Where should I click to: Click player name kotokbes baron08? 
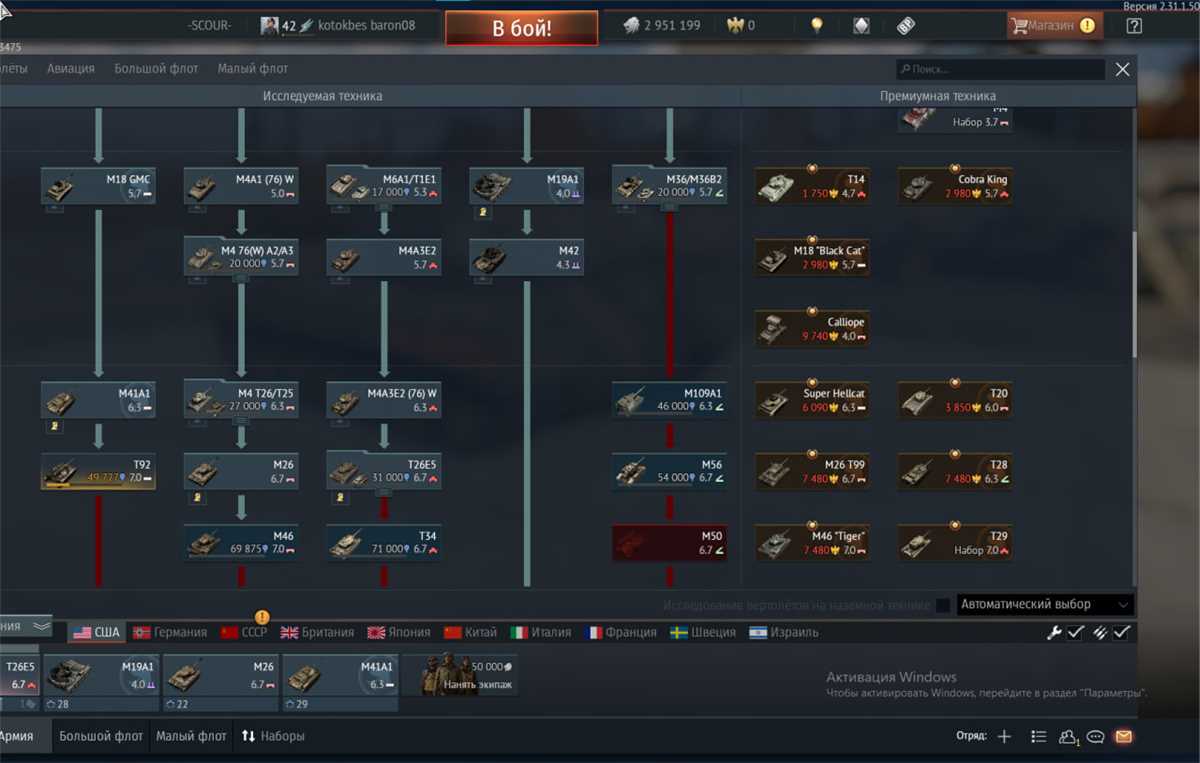click(366, 26)
